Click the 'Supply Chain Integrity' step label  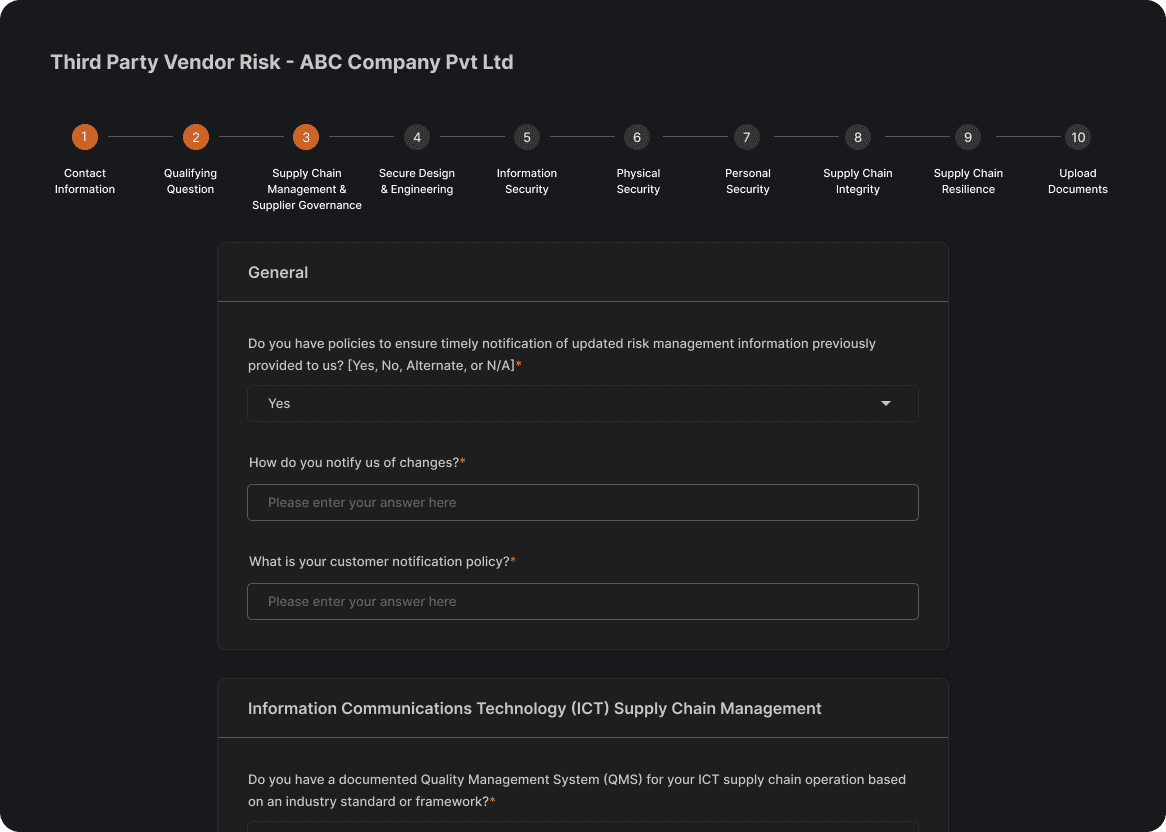tap(857, 181)
